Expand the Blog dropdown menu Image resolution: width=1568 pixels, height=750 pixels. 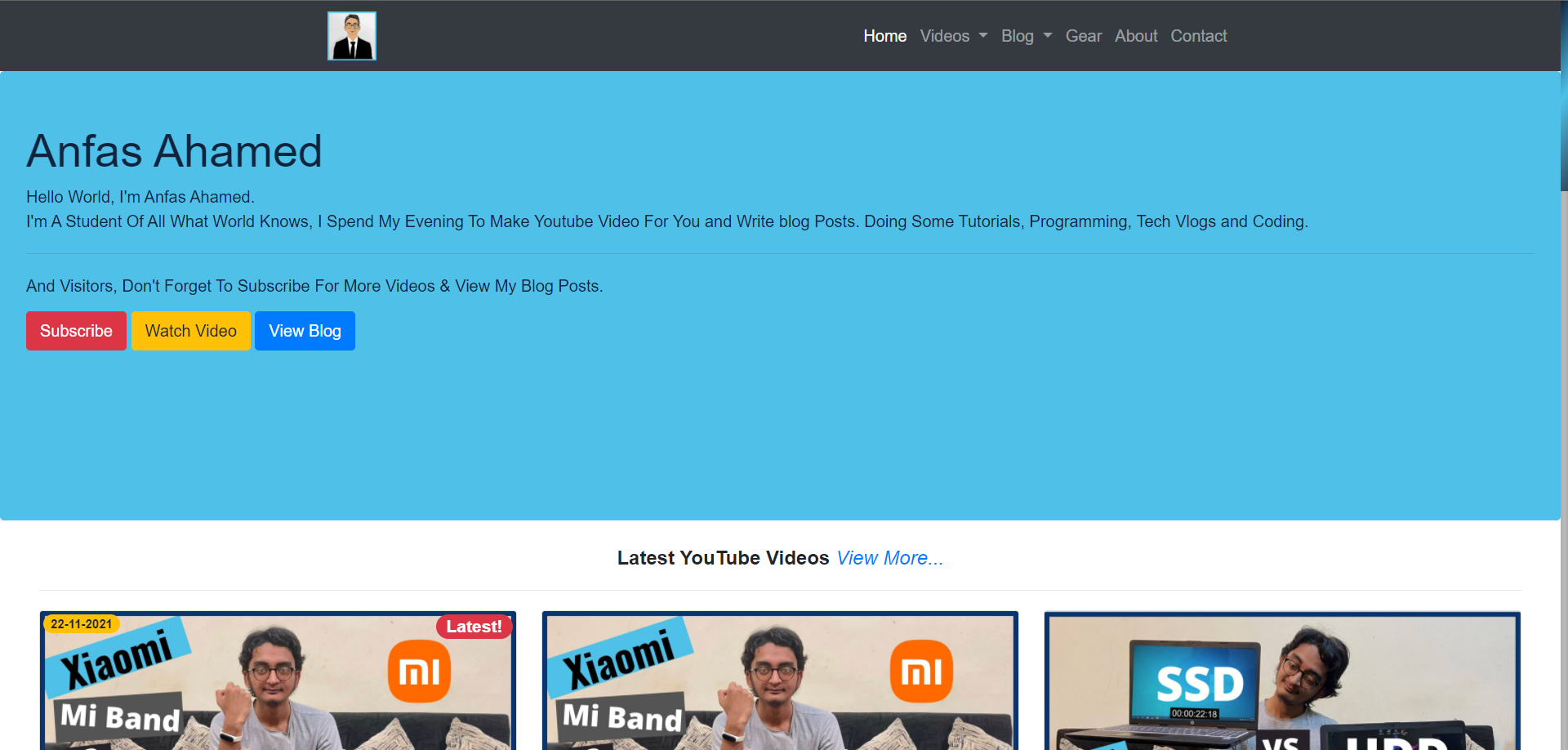tap(1026, 36)
